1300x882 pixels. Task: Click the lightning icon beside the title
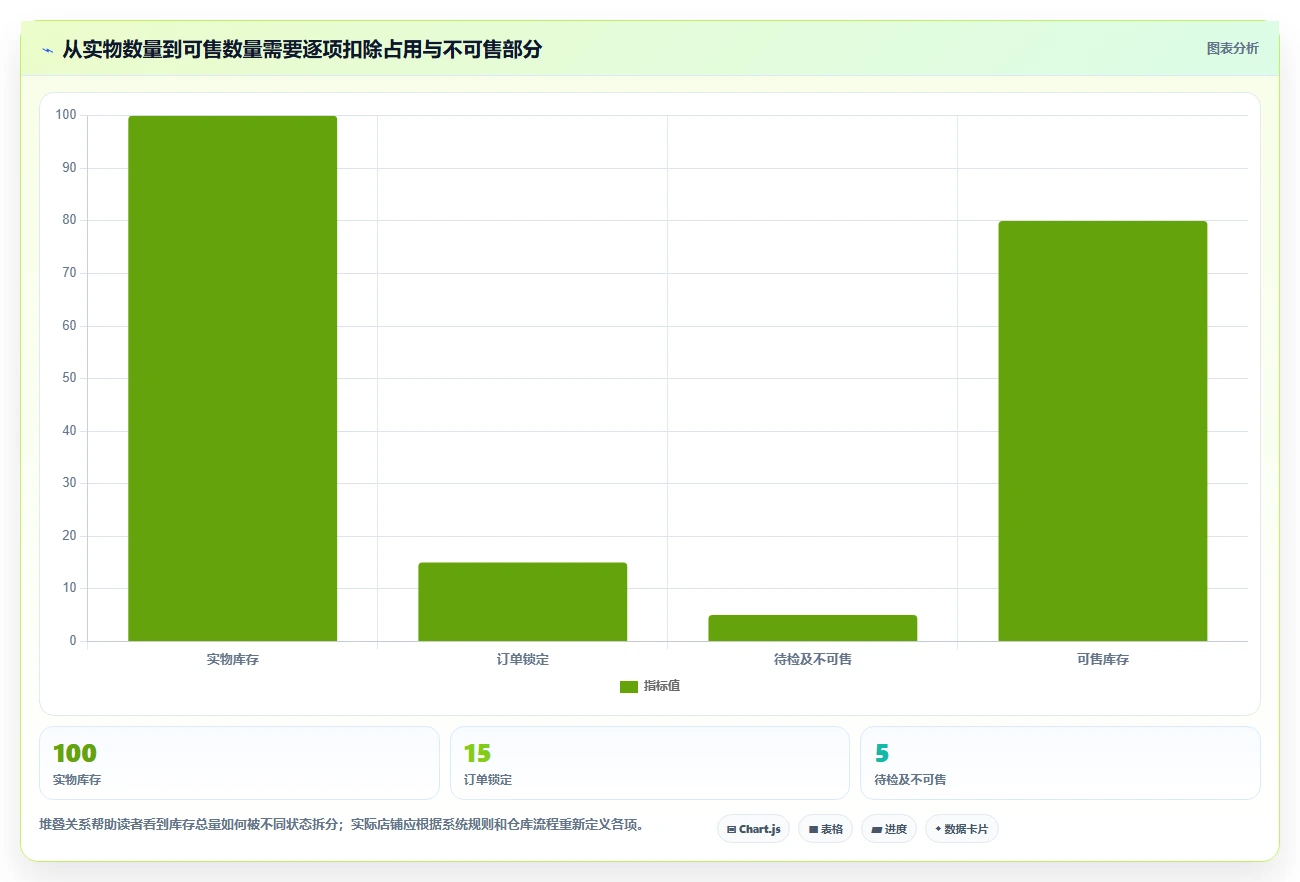(x=47, y=50)
